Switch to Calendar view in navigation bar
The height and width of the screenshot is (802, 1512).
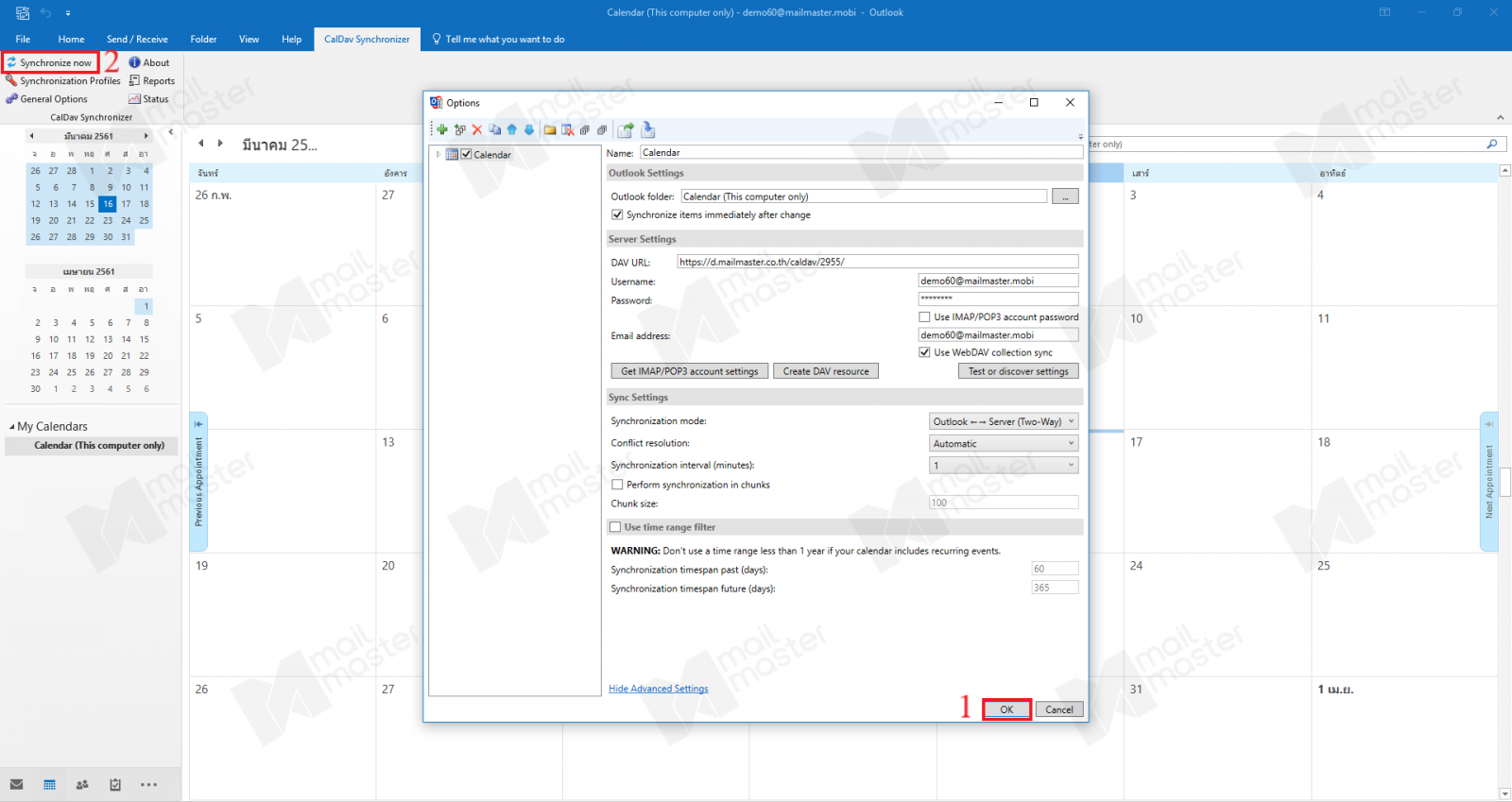(49, 785)
